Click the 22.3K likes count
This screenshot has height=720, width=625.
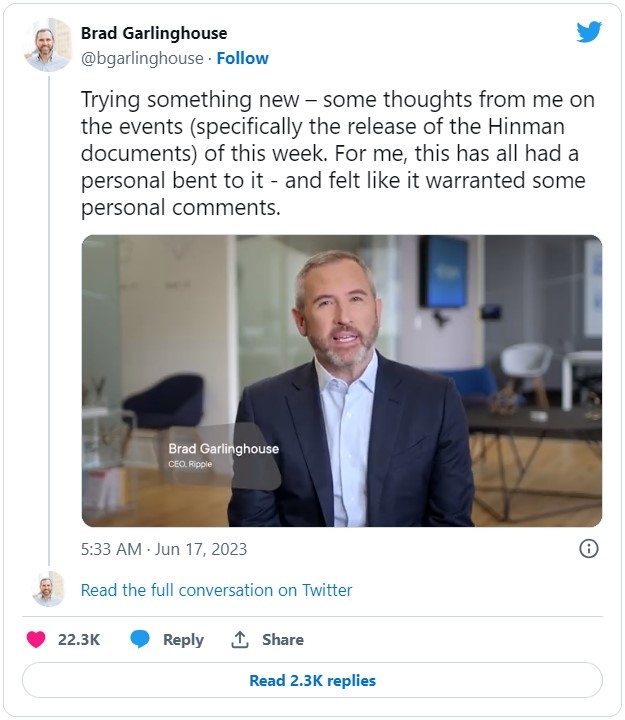[79, 640]
